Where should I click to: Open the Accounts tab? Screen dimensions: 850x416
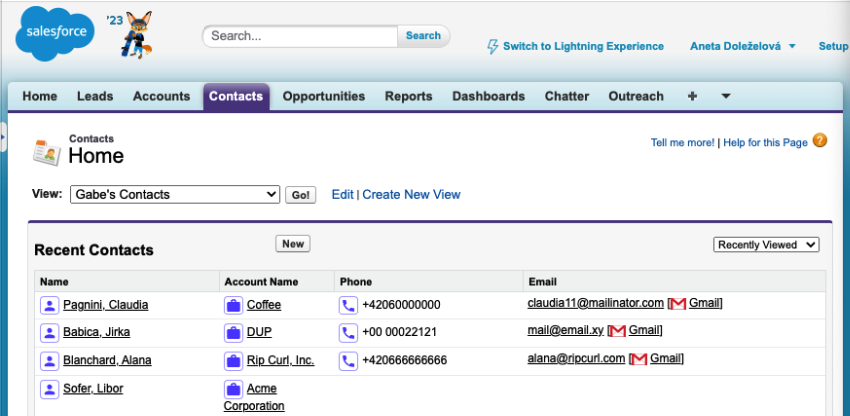tap(162, 97)
